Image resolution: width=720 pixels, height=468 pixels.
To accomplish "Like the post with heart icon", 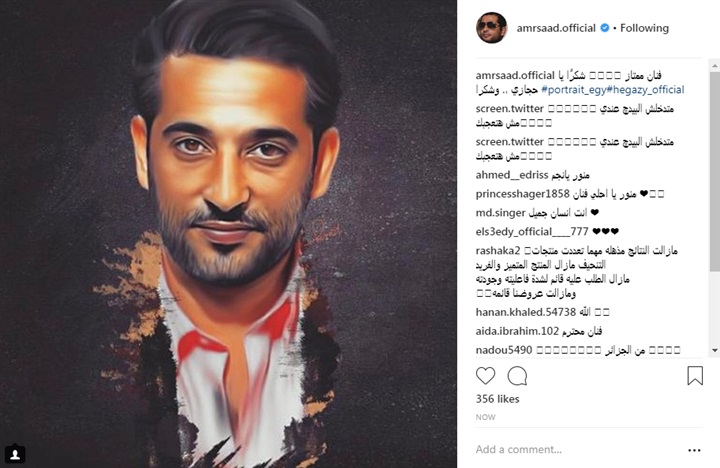I will 485,376.
